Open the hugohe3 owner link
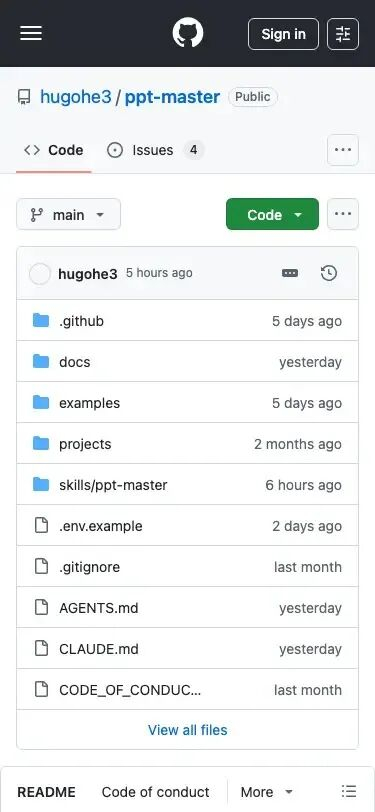Viewport: 375px width, 812px height. [x=76, y=97]
